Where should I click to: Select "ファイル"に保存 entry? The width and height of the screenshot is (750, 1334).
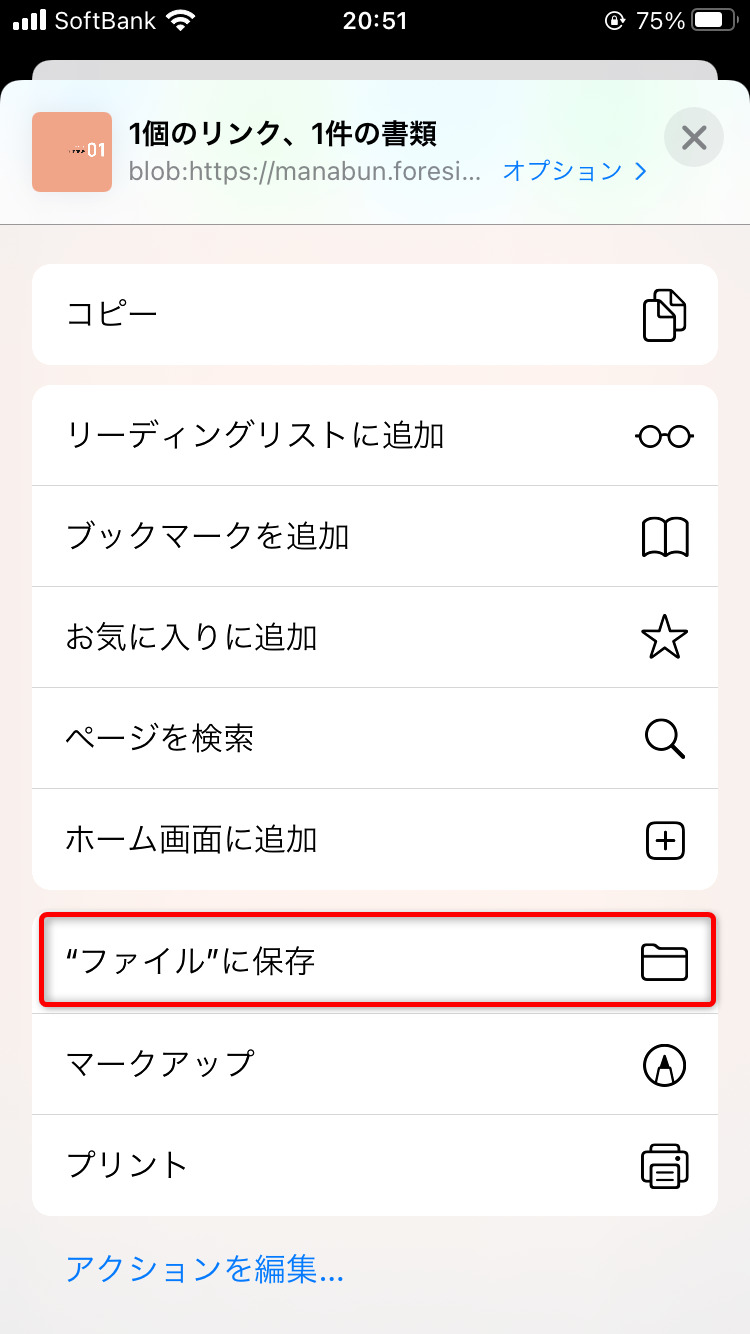coord(375,961)
